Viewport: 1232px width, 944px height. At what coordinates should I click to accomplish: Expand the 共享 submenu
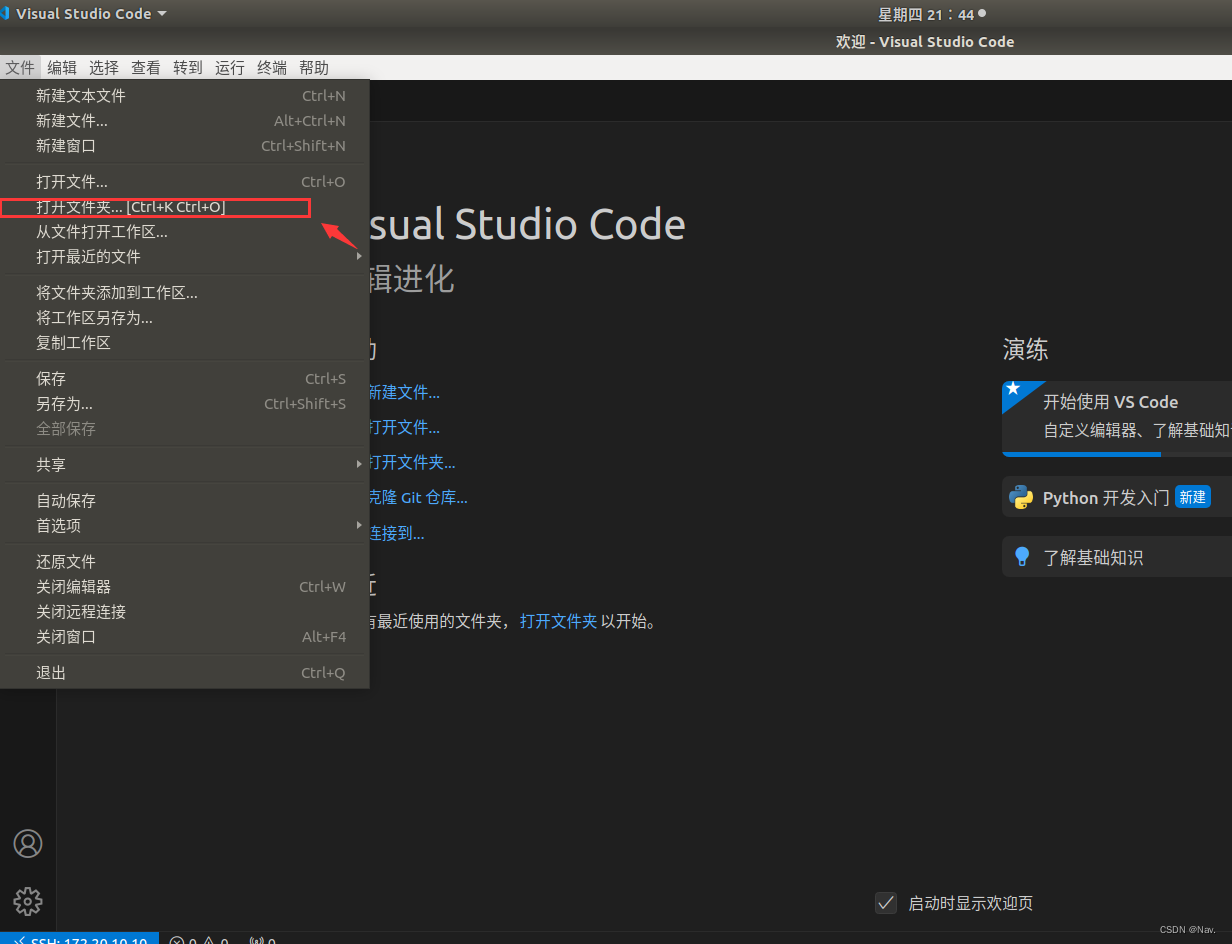(185, 464)
